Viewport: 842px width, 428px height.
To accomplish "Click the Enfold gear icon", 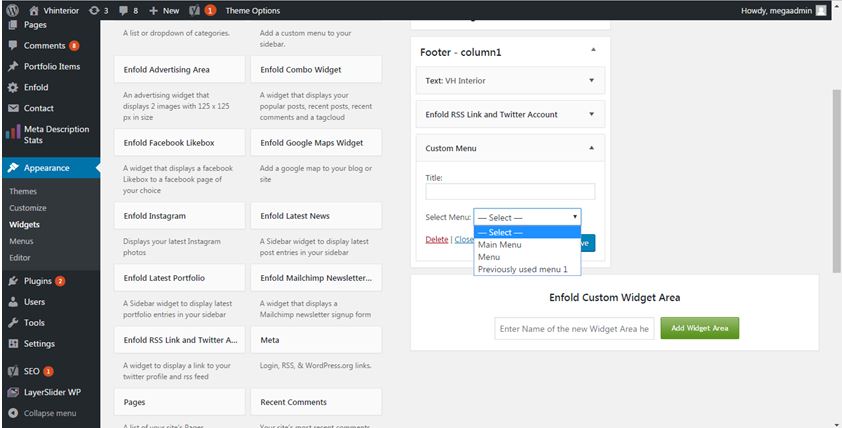I will (x=13, y=88).
